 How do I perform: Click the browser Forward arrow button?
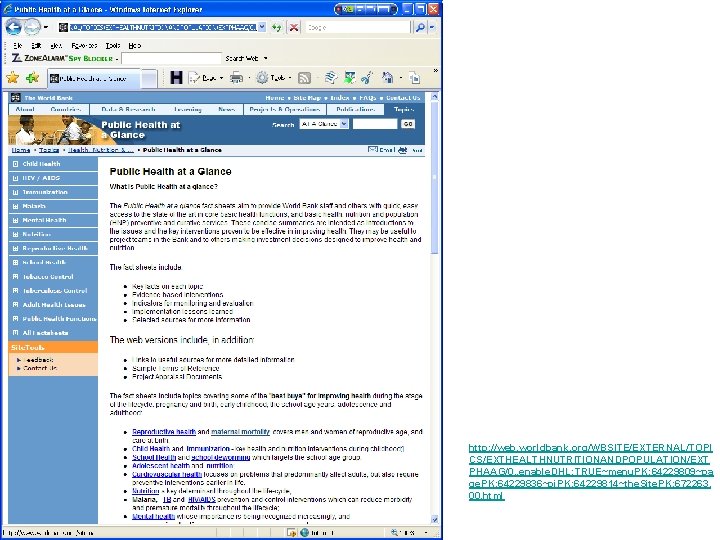click(x=32, y=27)
